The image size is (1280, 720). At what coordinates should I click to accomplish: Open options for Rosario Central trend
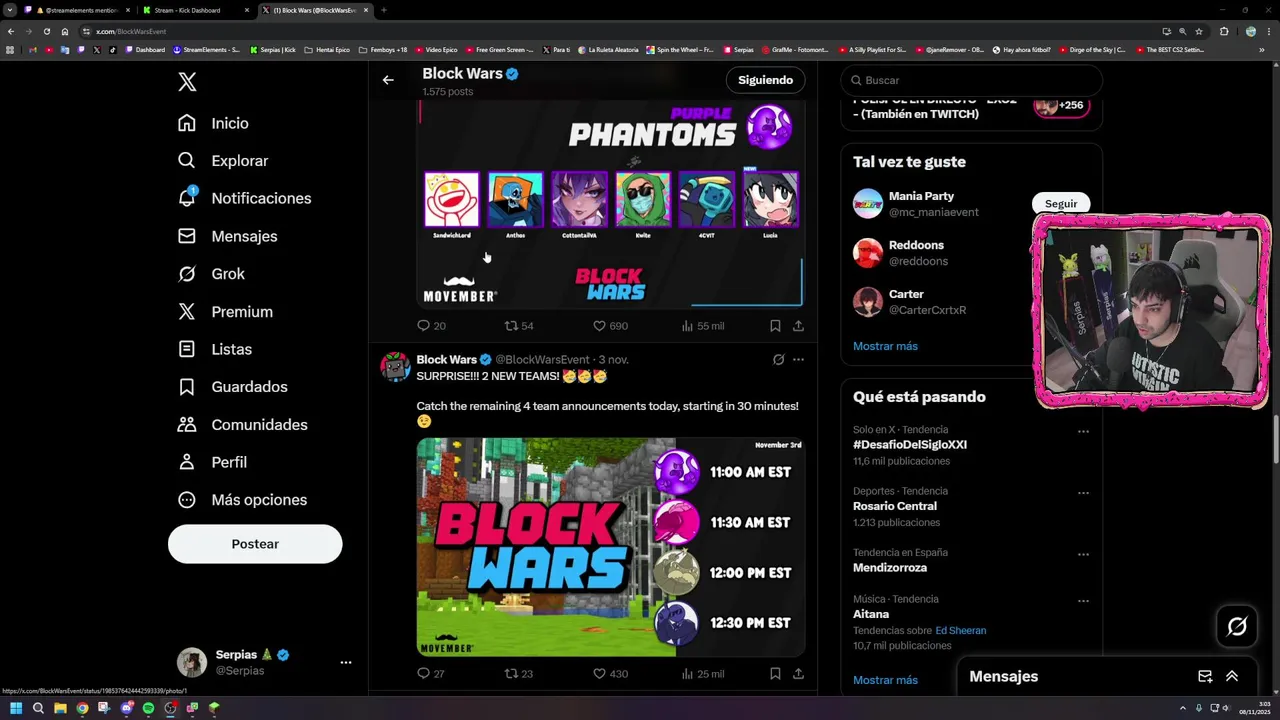coord(1083,493)
